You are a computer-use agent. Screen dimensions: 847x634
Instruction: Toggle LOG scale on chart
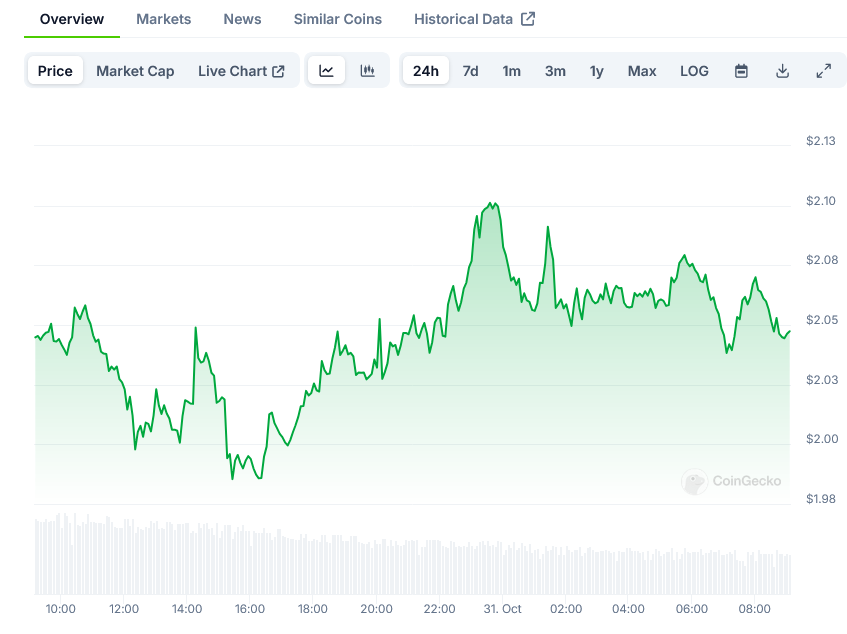[x=694, y=71]
